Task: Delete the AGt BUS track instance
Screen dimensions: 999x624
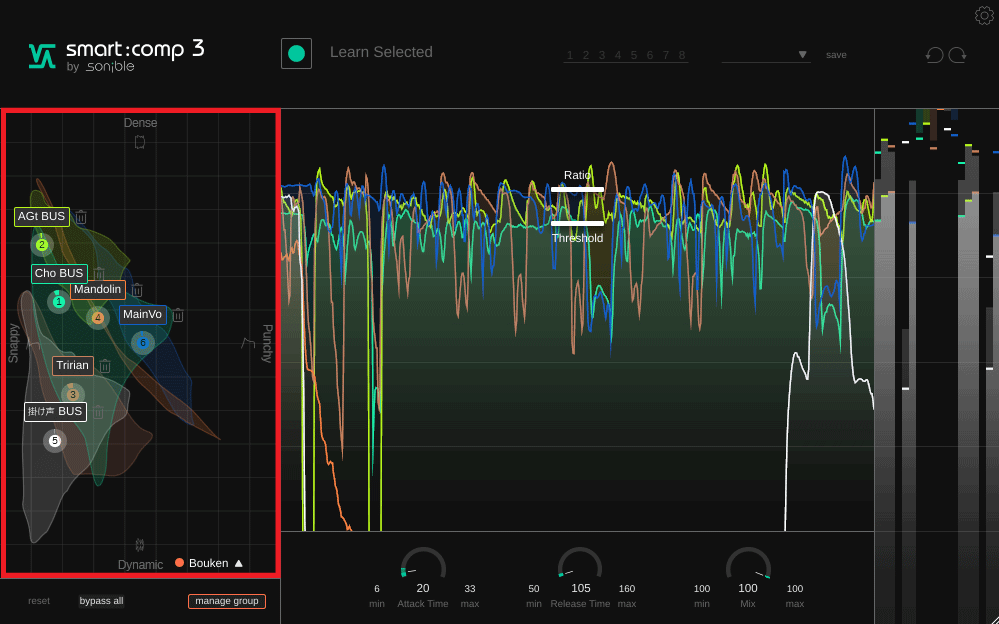Action: click(81, 217)
